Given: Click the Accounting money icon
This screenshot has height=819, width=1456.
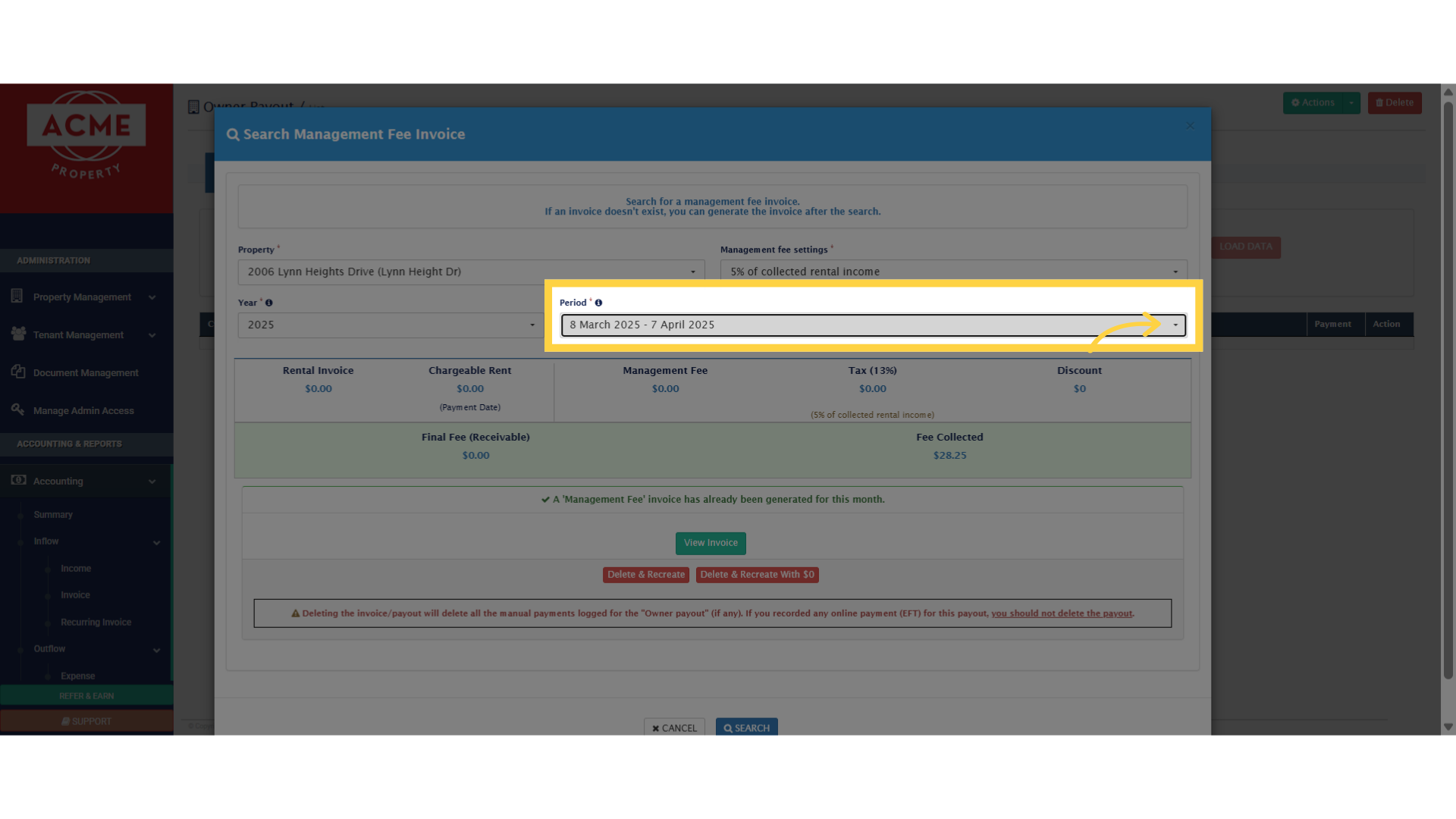Looking at the screenshot, I should point(19,480).
